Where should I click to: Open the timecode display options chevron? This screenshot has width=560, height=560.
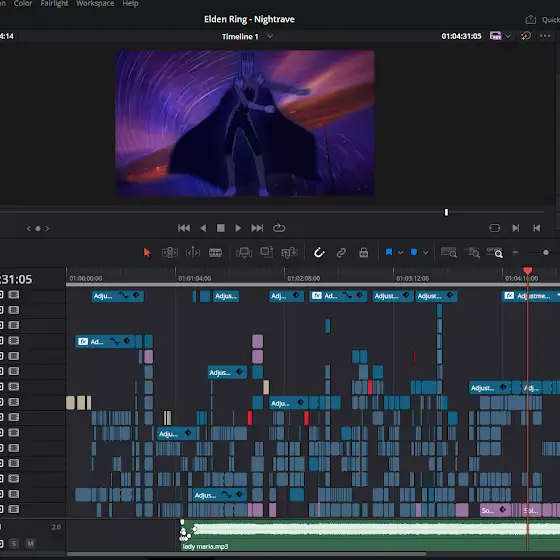(x=508, y=36)
